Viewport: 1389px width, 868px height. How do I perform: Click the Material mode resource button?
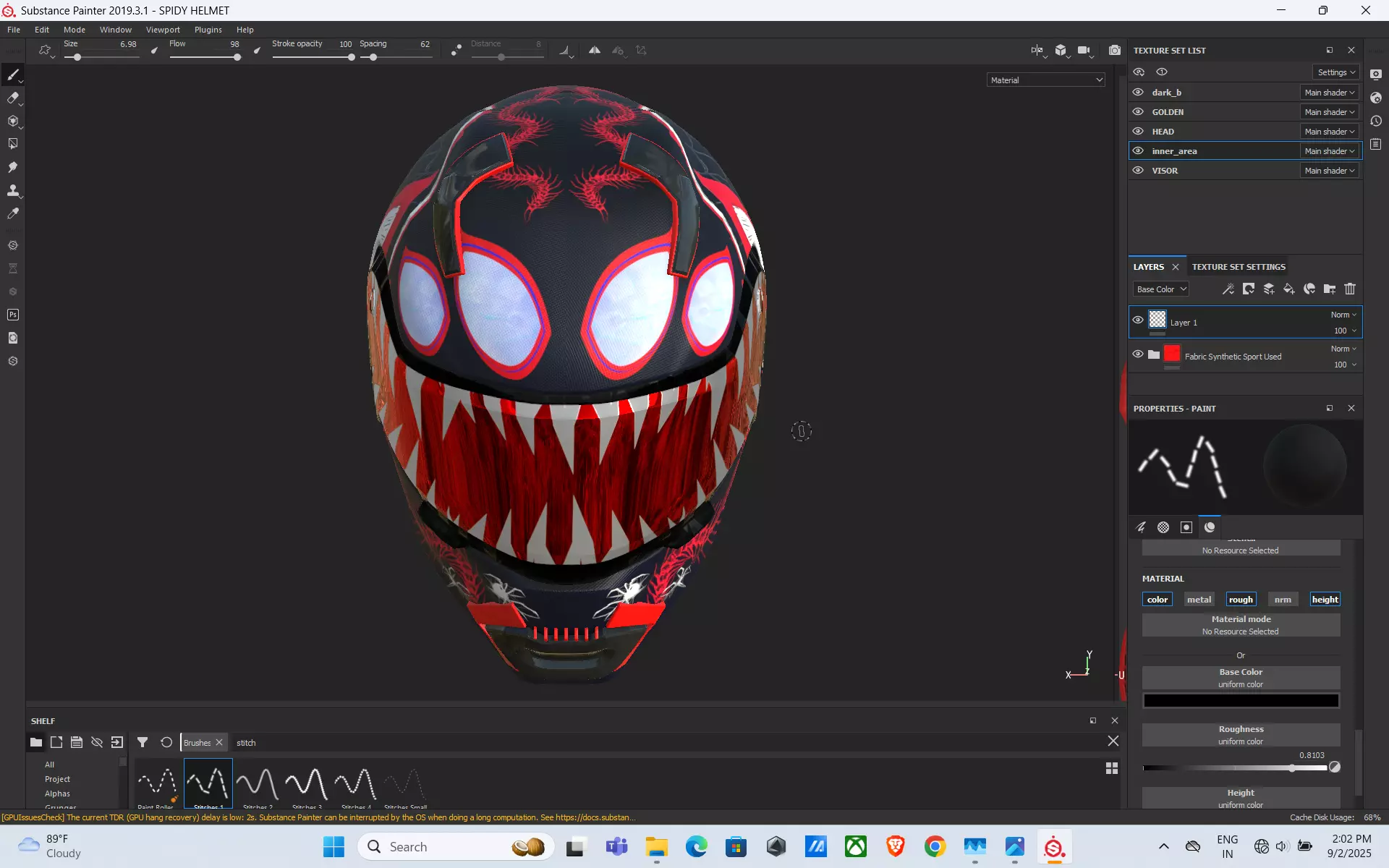pos(1241,625)
